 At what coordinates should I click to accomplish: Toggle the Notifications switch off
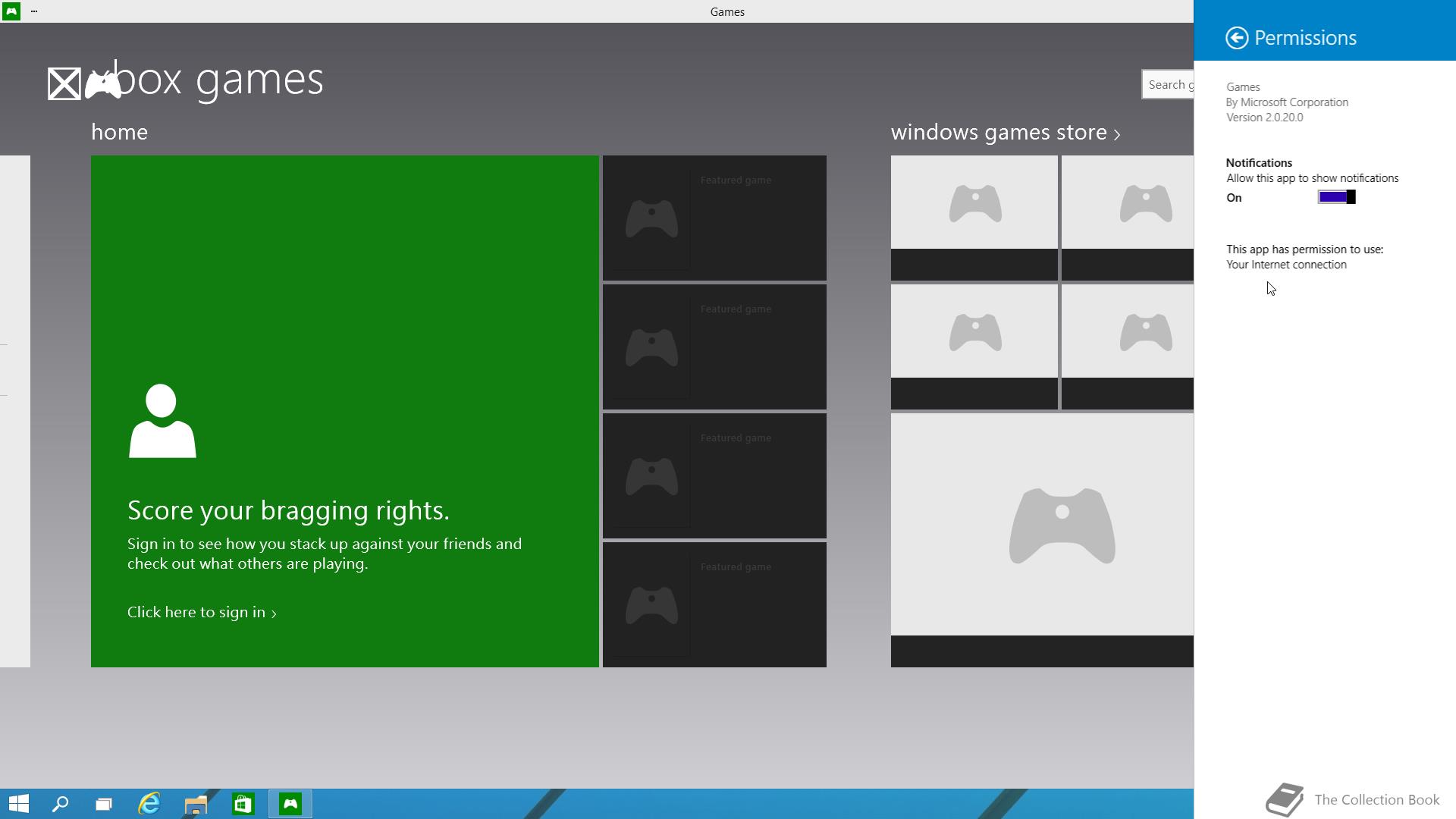(x=1336, y=197)
